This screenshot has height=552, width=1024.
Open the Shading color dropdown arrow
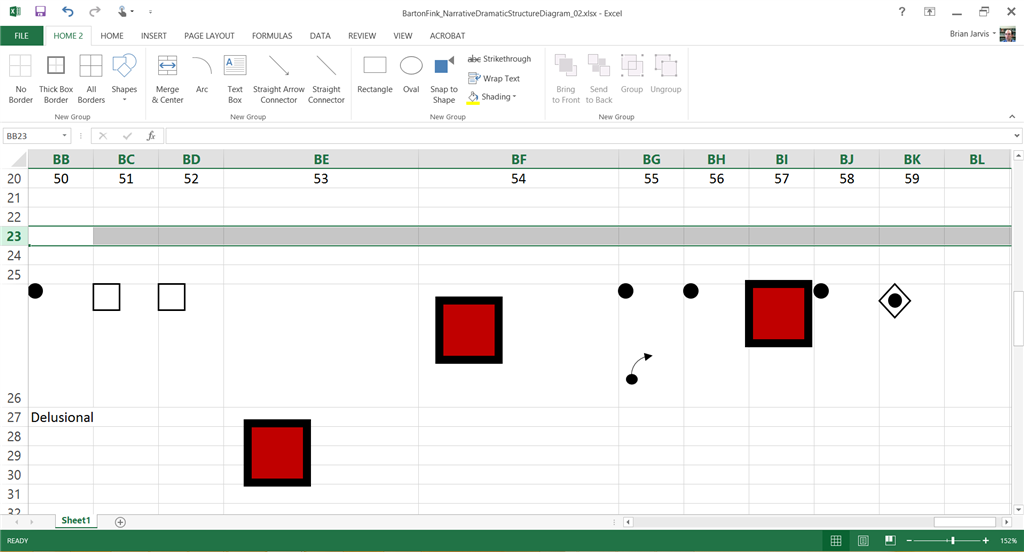(x=515, y=97)
